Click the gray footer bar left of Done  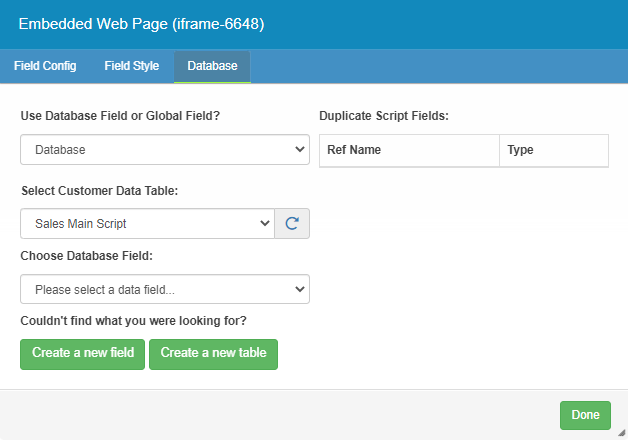tap(280, 415)
